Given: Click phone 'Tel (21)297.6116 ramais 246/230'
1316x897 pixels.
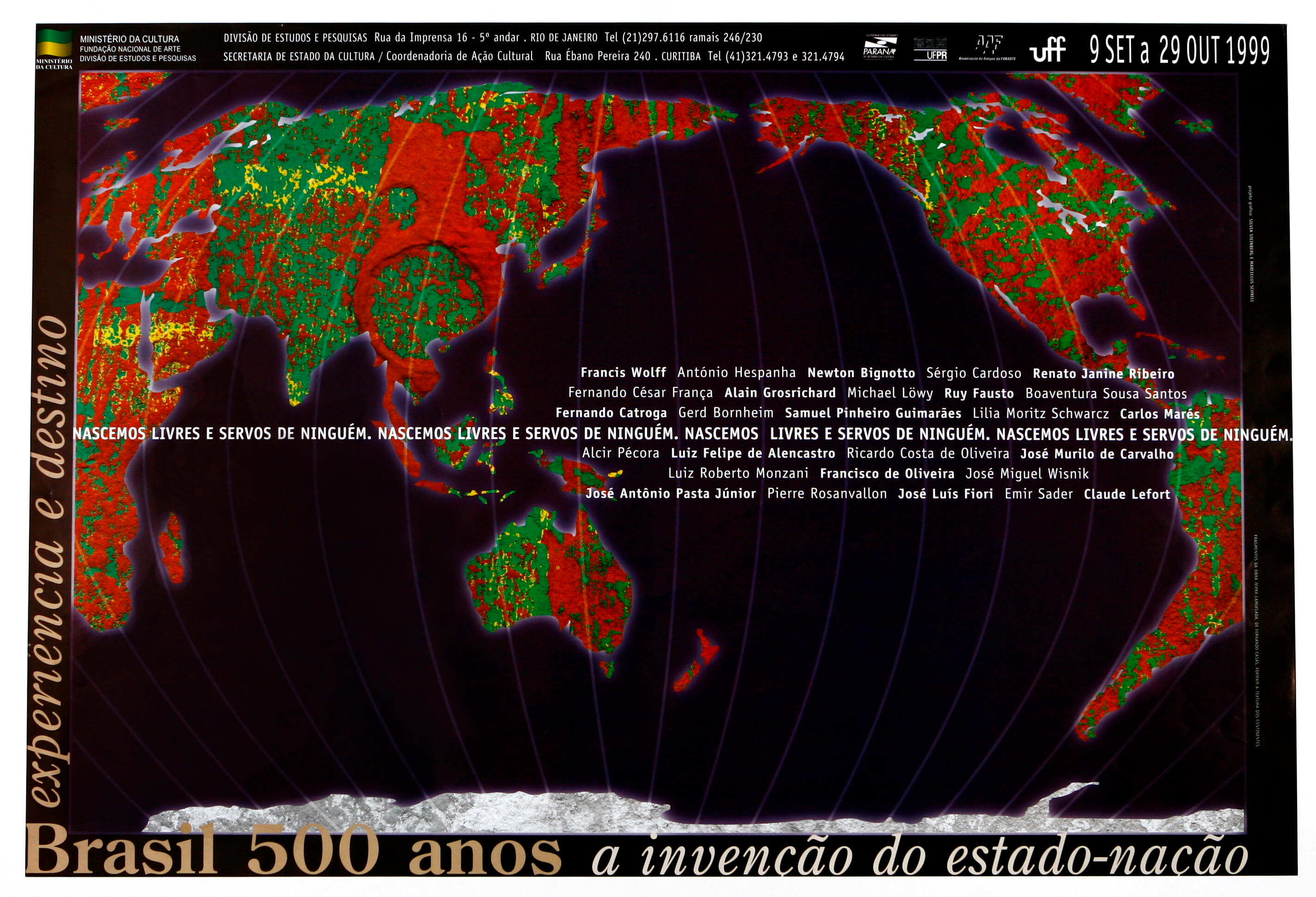Looking at the screenshot, I should [x=683, y=38].
